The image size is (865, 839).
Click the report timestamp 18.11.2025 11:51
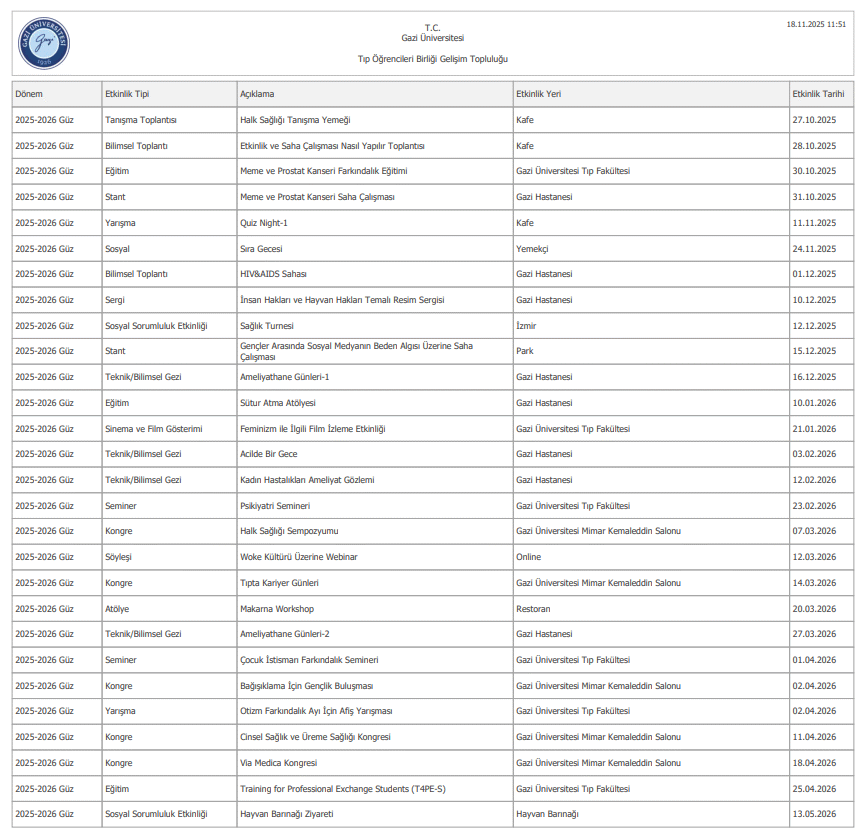coord(816,23)
